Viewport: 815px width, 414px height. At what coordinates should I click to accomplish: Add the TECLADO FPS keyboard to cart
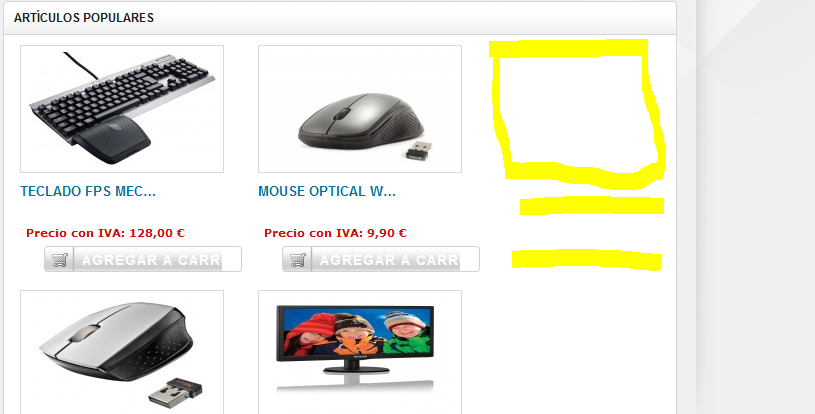pyautogui.click(x=143, y=259)
